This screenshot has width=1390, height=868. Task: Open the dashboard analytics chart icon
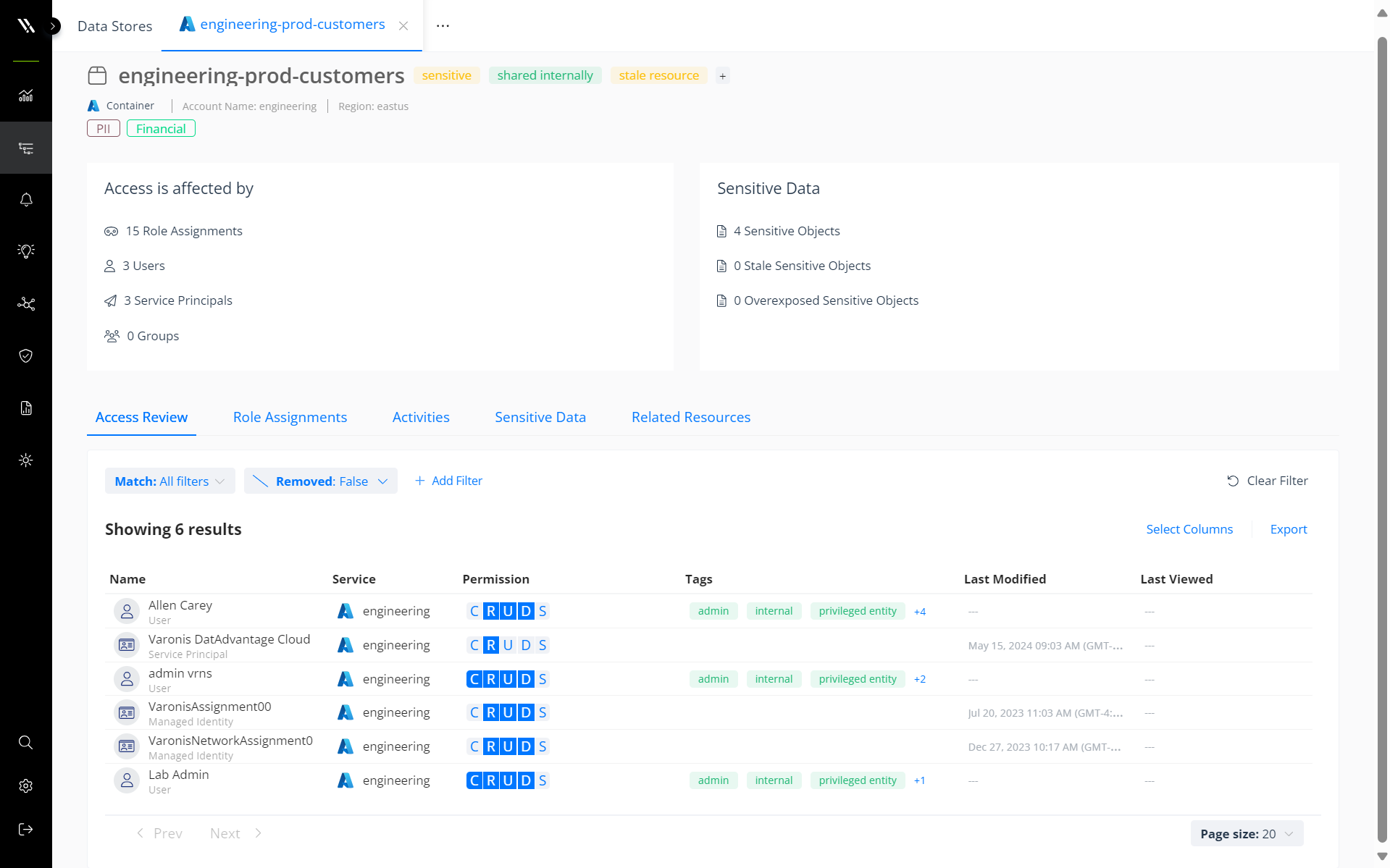pyautogui.click(x=26, y=96)
